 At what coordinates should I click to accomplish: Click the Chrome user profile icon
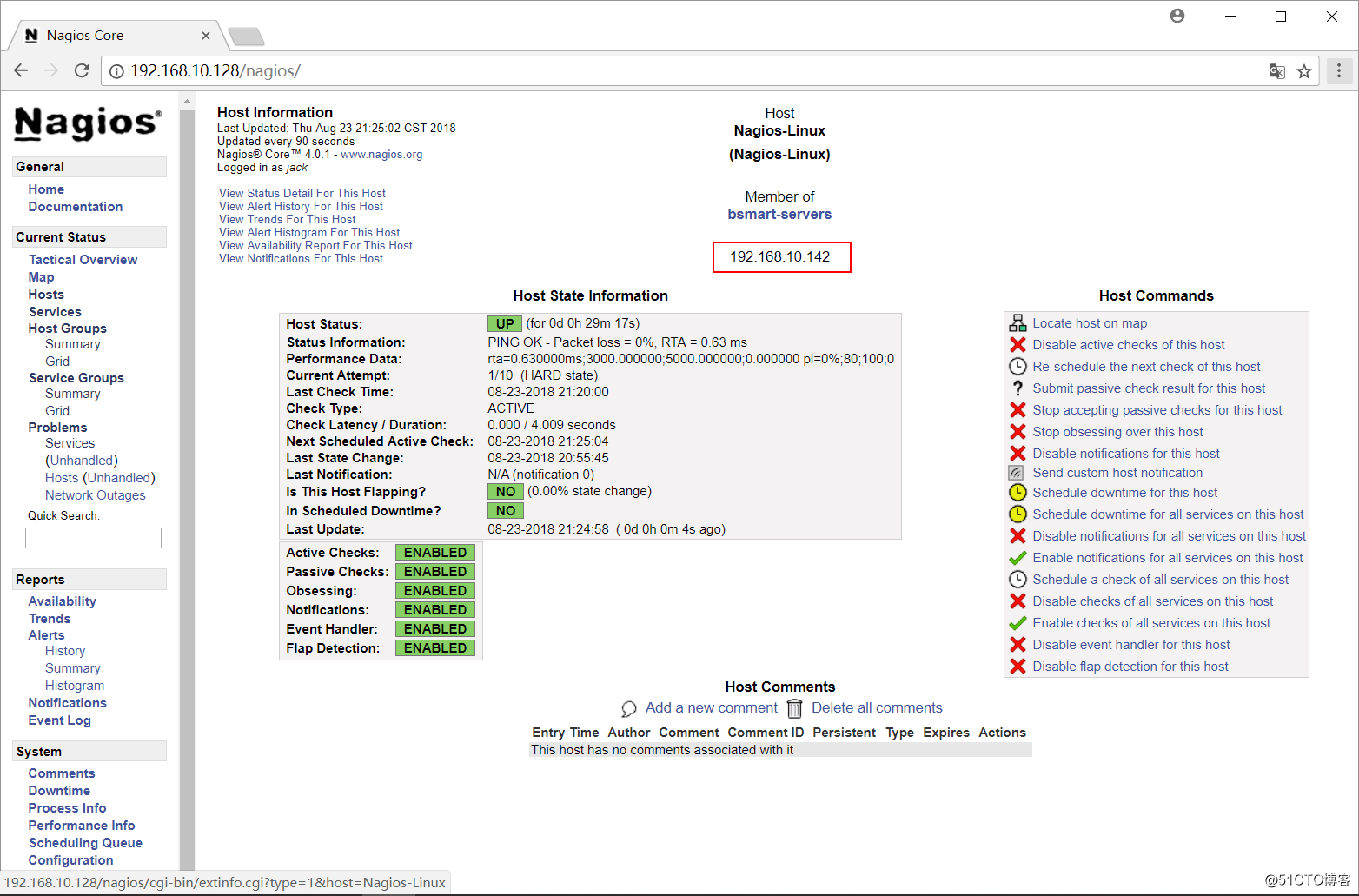[x=1177, y=16]
